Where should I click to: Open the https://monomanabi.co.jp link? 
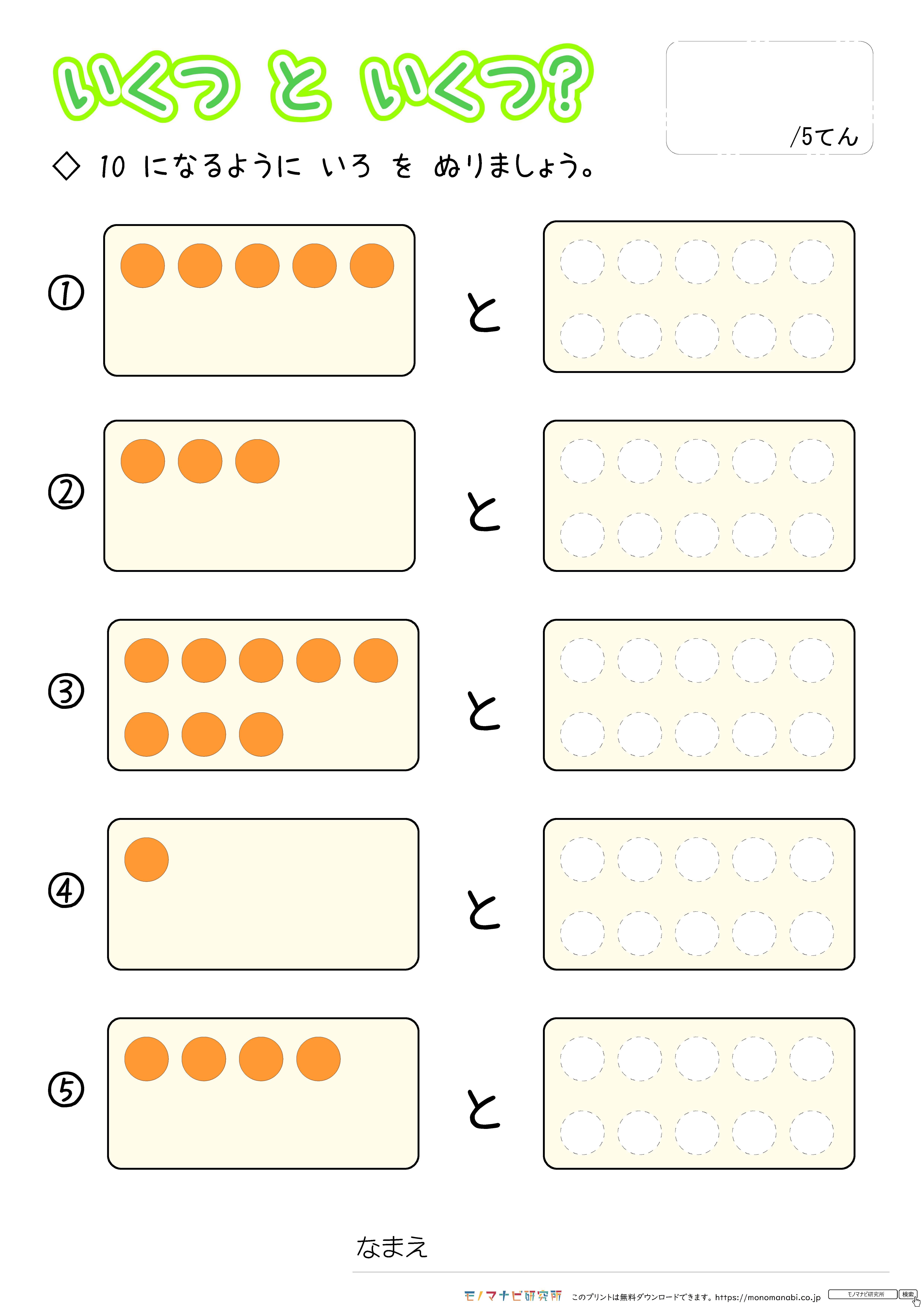[768, 1297]
